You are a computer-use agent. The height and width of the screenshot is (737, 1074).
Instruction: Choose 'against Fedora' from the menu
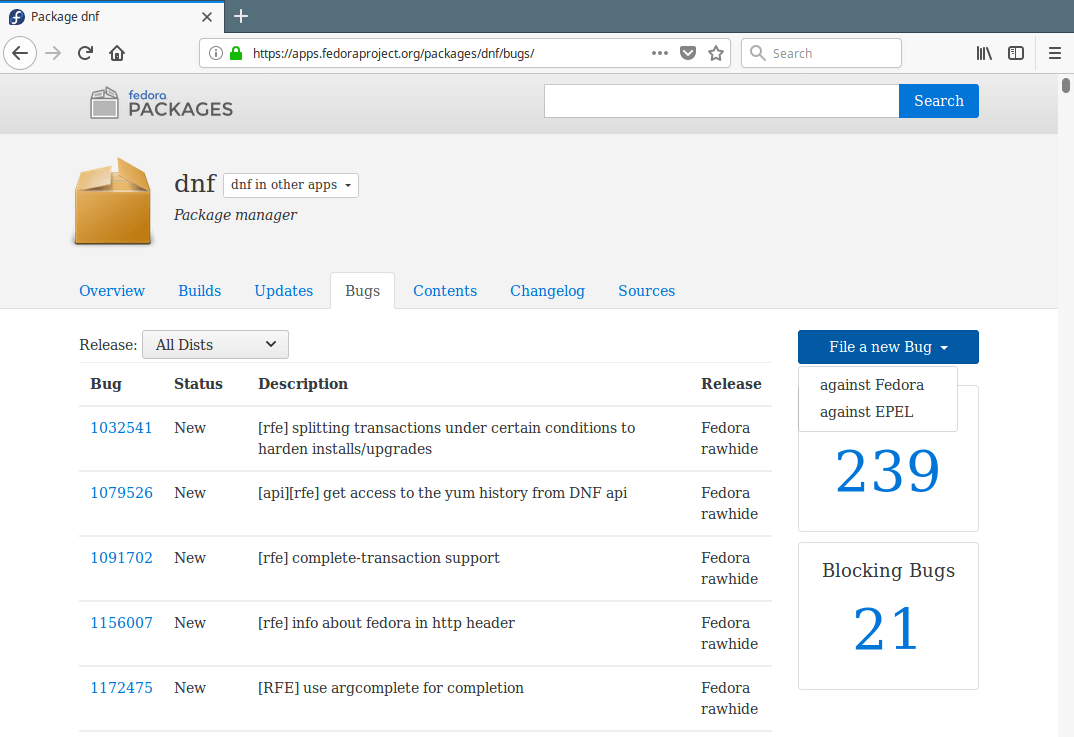pos(871,385)
